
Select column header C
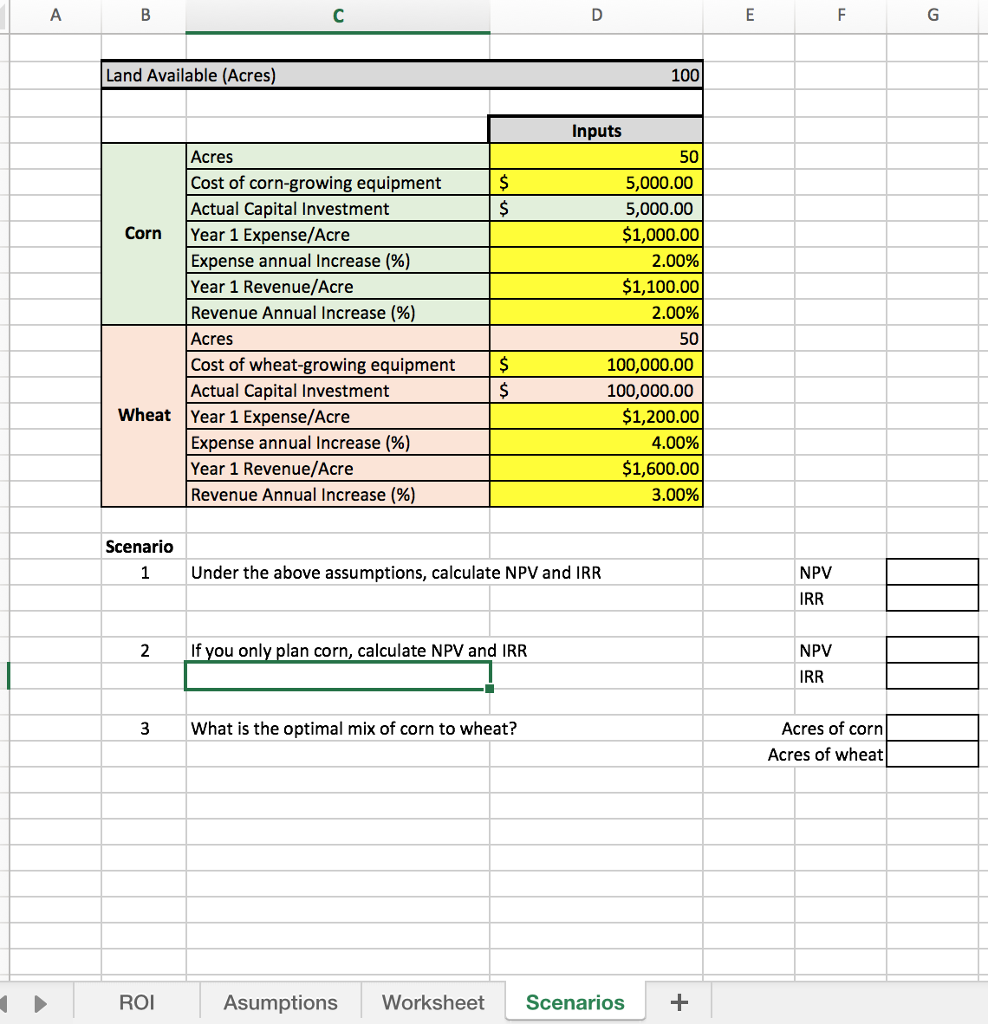pos(337,14)
